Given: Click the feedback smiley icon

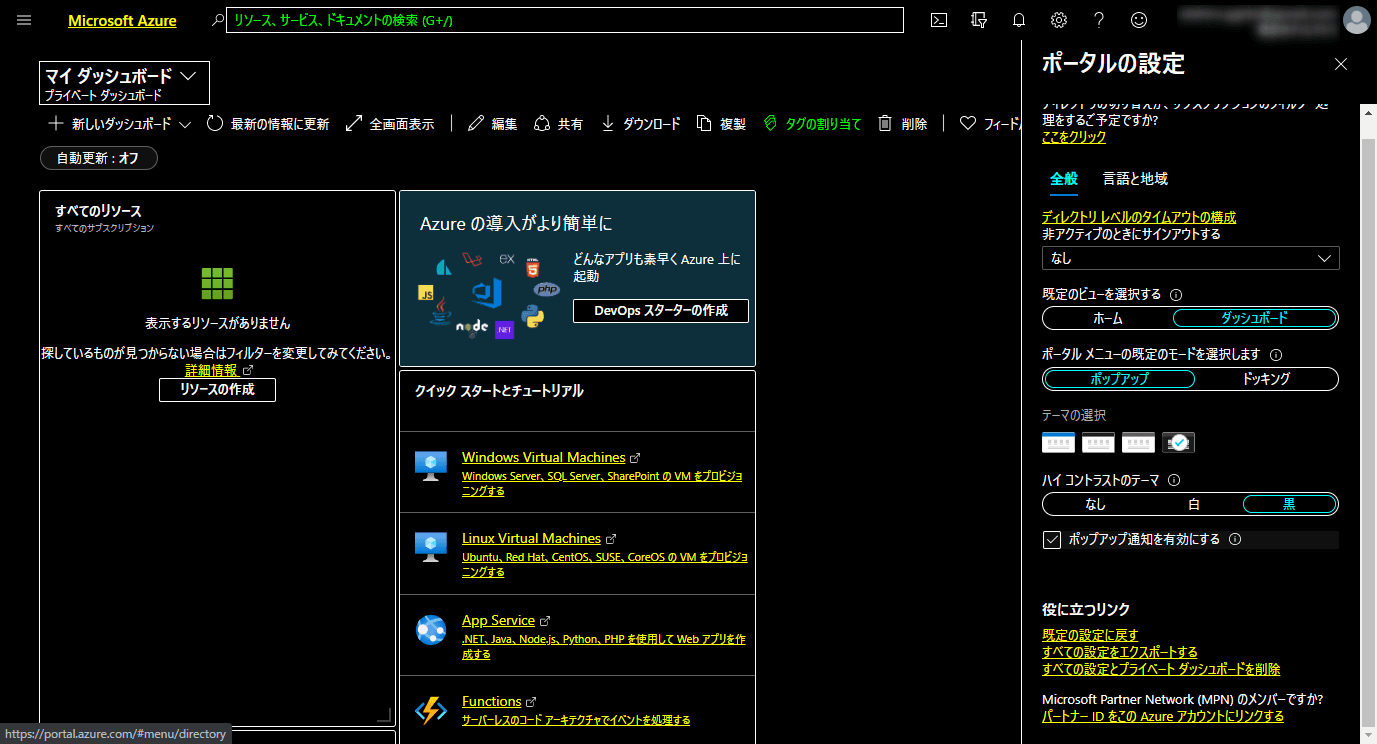Looking at the screenshot, I should (x=1139, y=20).
